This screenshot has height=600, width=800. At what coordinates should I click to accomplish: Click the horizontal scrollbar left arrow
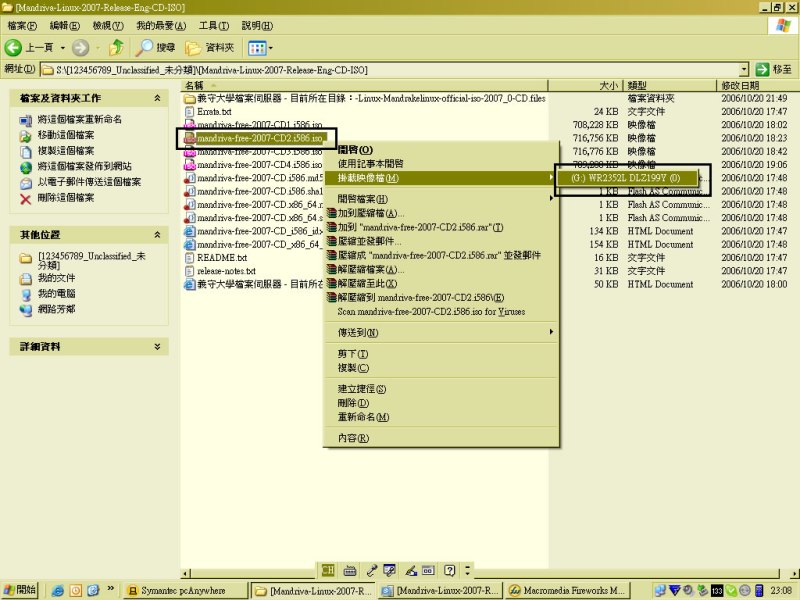coord(186,573)
